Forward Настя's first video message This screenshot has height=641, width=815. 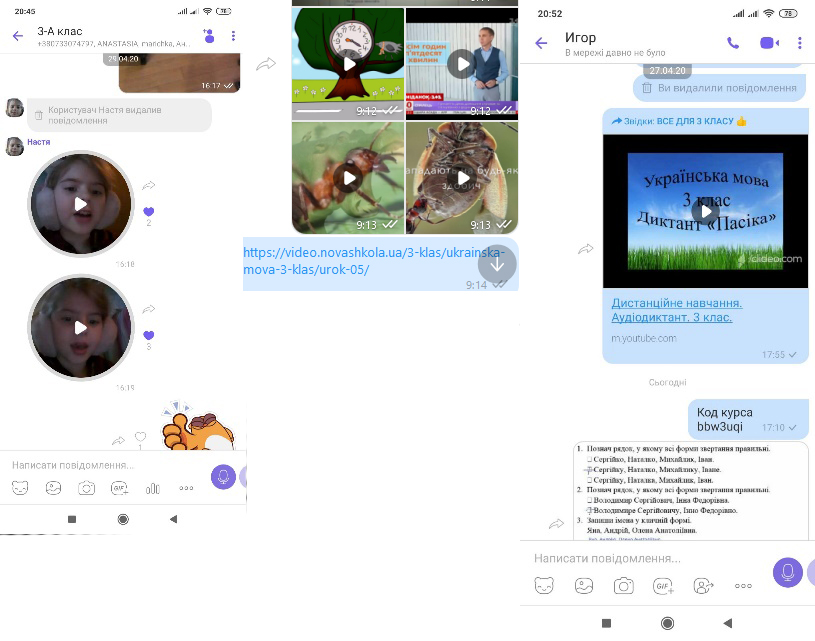click(x=149, y=185)
